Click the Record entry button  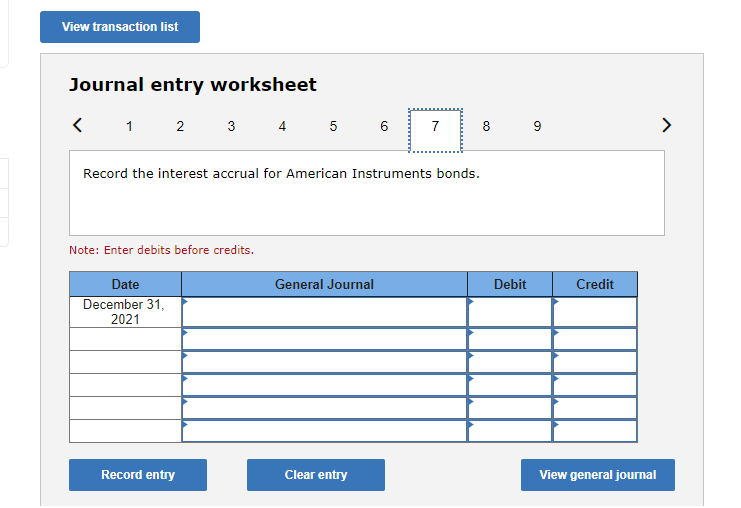138,475
